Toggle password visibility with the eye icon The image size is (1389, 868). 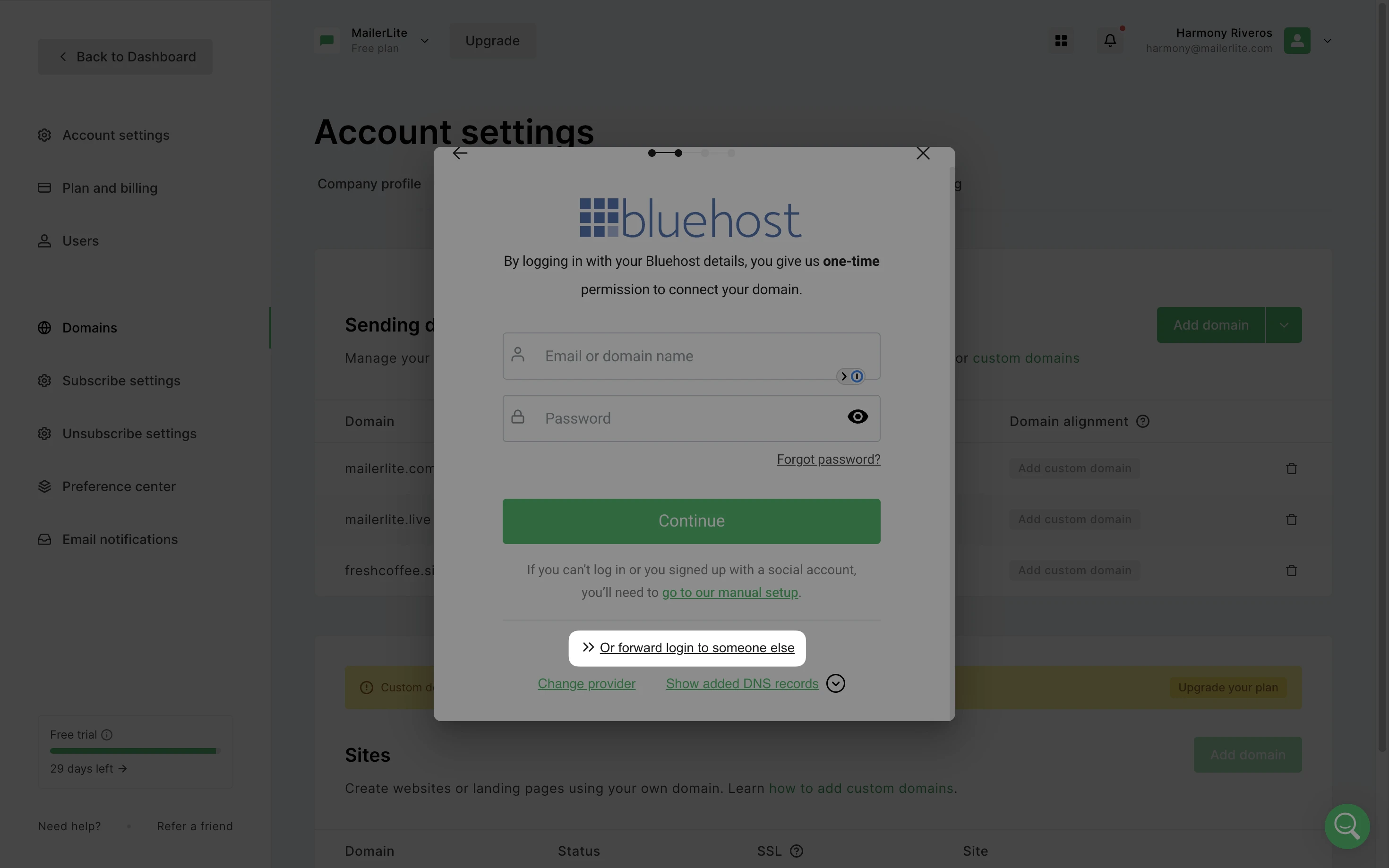pyautogui.click(x=857, y=417)
